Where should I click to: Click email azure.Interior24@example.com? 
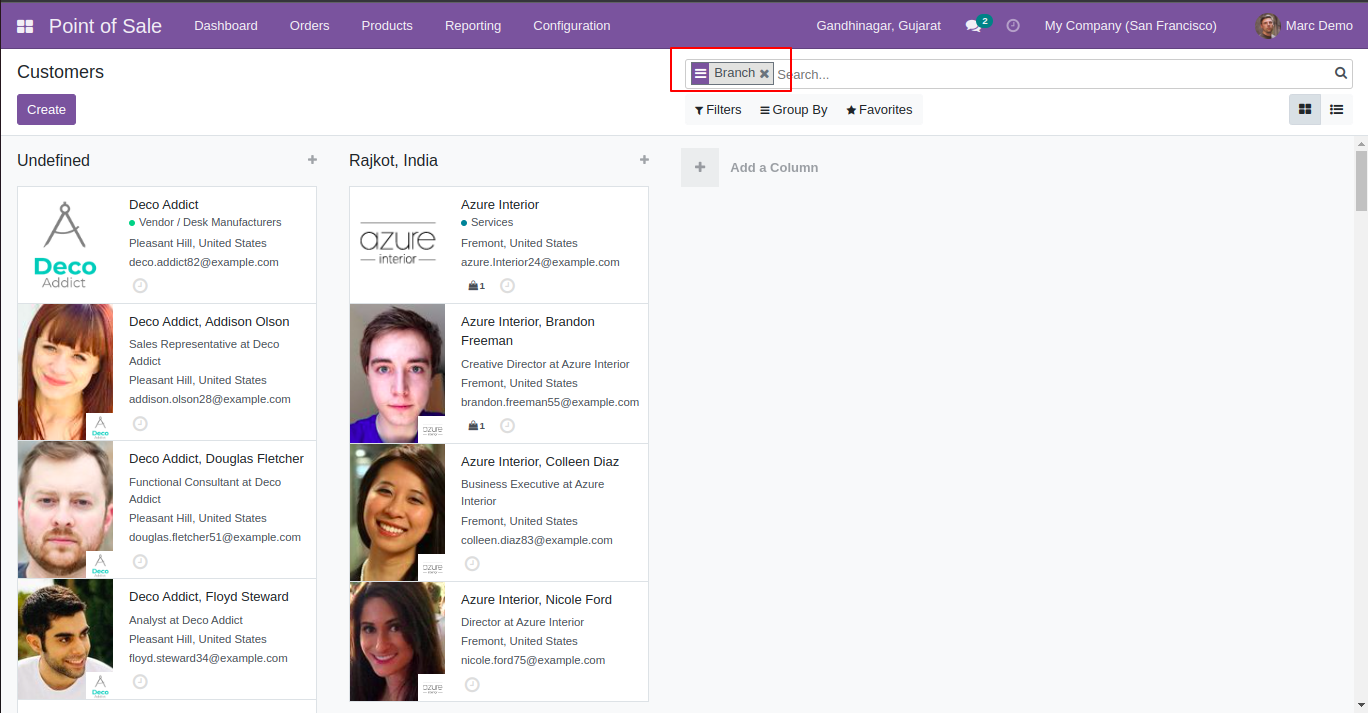point(540,262)
